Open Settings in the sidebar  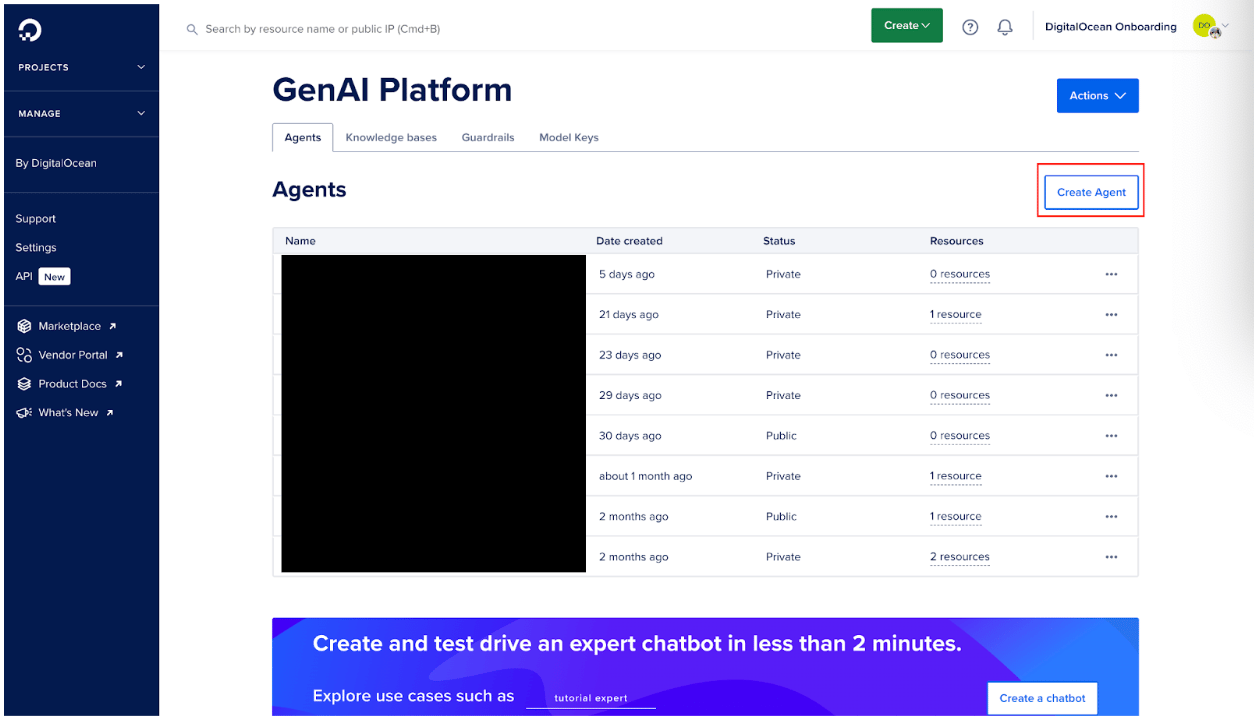point(36,248)
